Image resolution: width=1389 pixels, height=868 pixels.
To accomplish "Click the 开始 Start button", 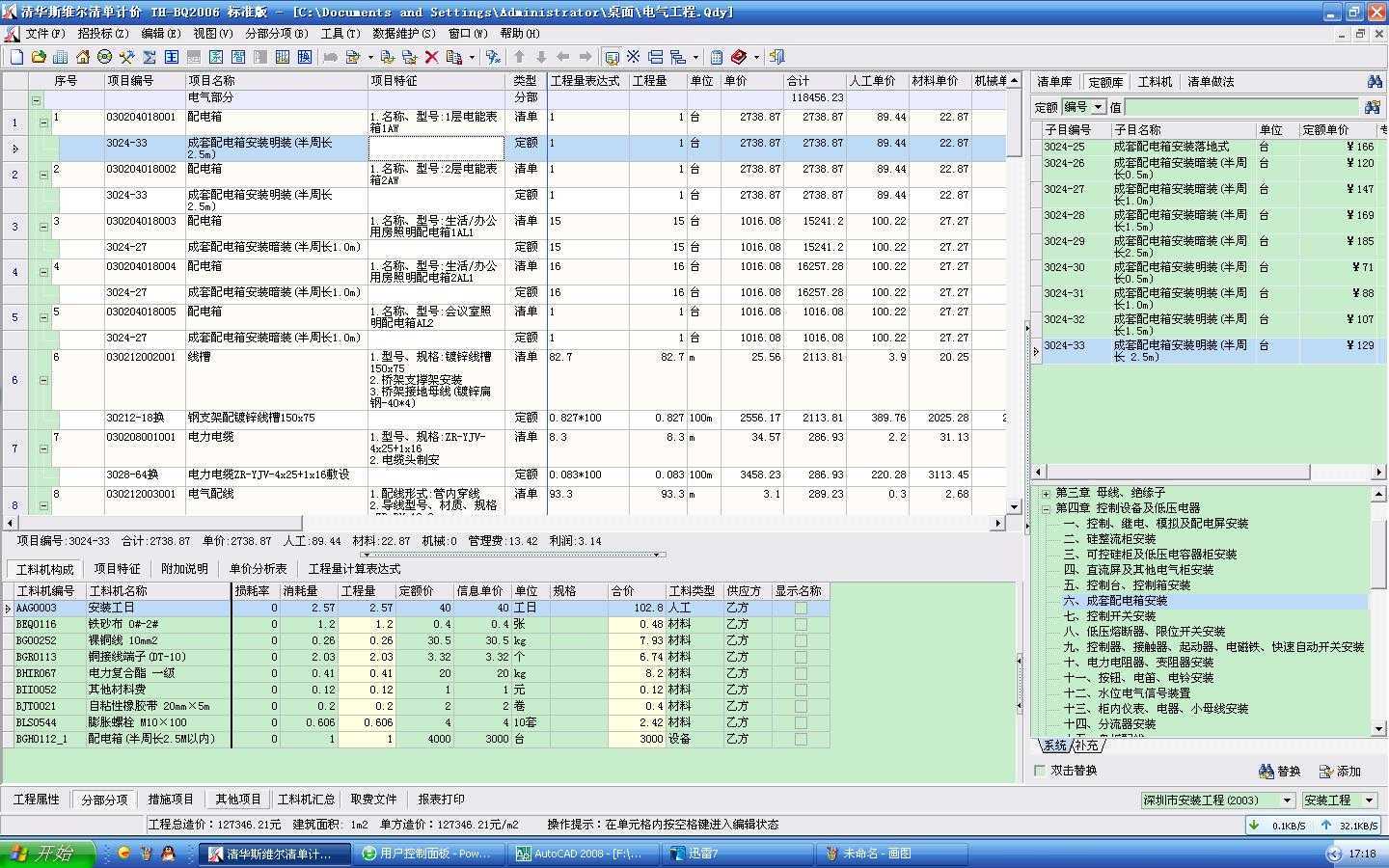I will pyautogui.click(x=47, y=854).
